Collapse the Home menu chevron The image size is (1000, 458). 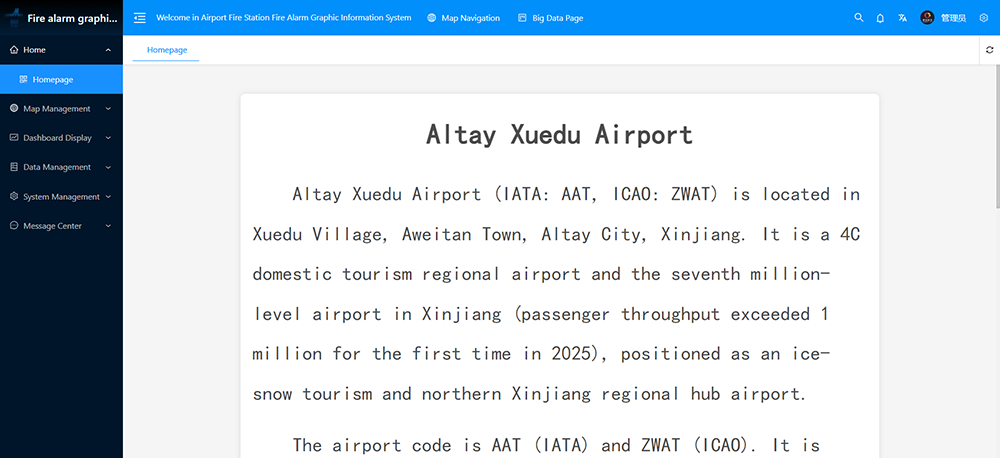point(108,50)
